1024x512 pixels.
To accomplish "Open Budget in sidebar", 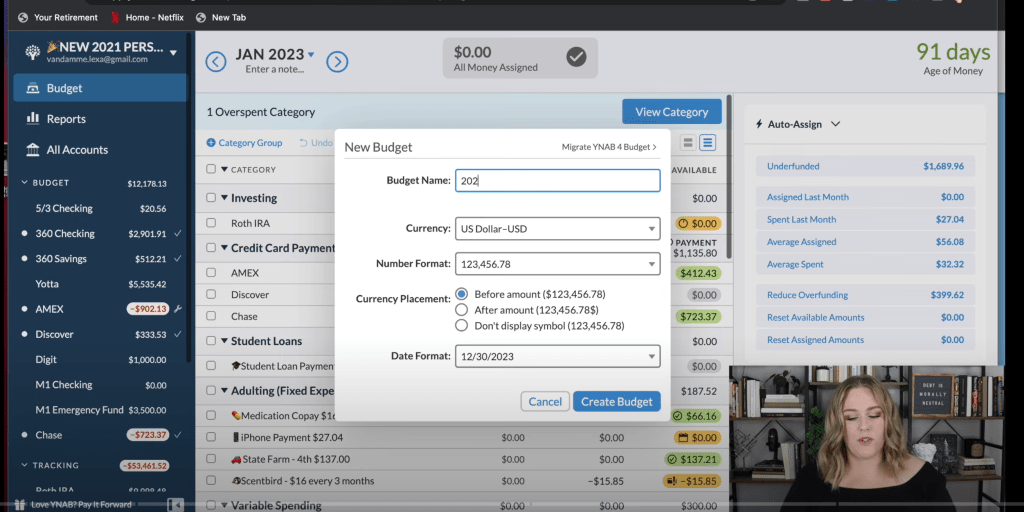I will click(99, 88).
